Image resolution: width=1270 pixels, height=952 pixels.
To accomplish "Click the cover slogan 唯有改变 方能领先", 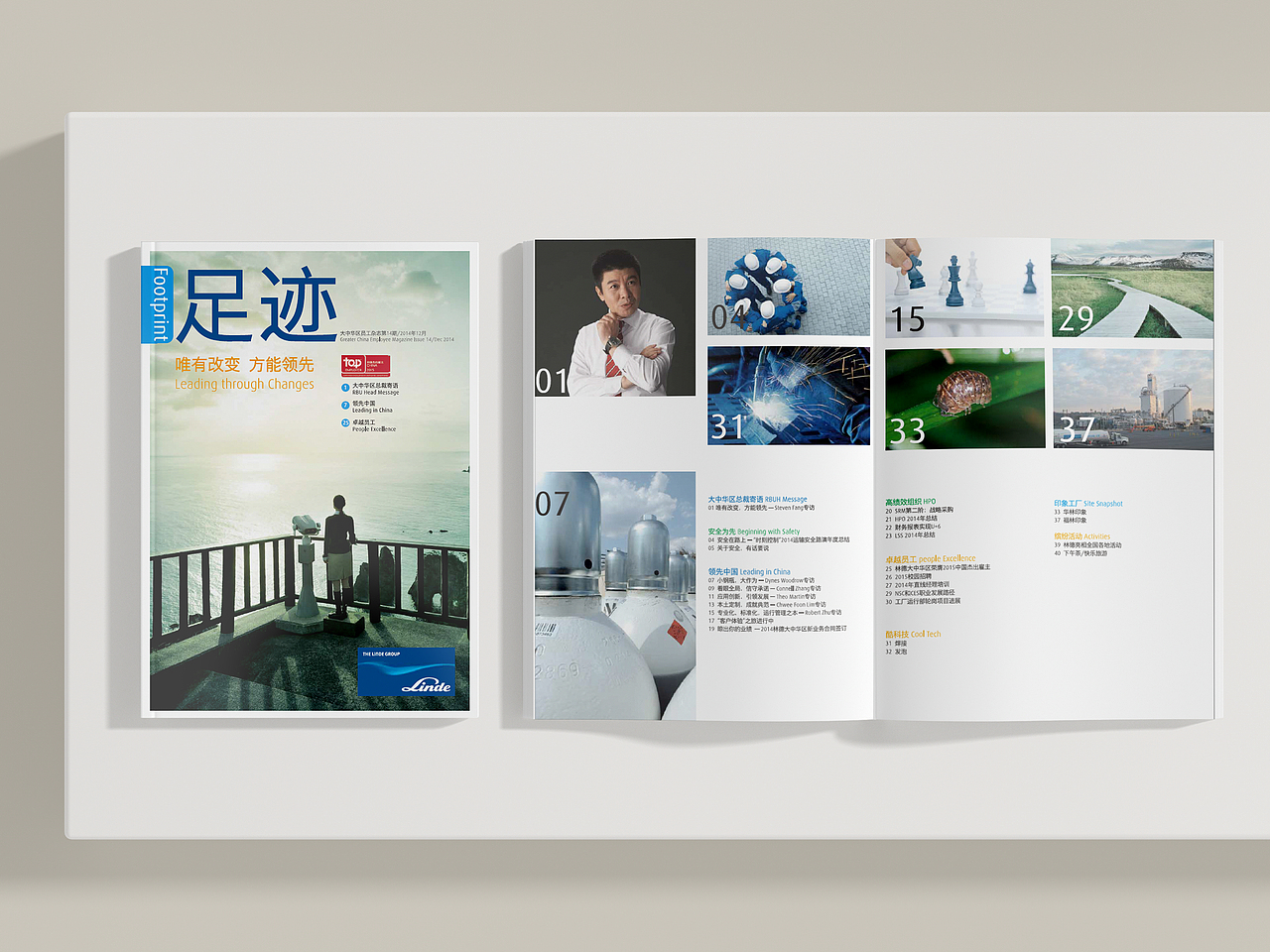I will coord(244,364).
